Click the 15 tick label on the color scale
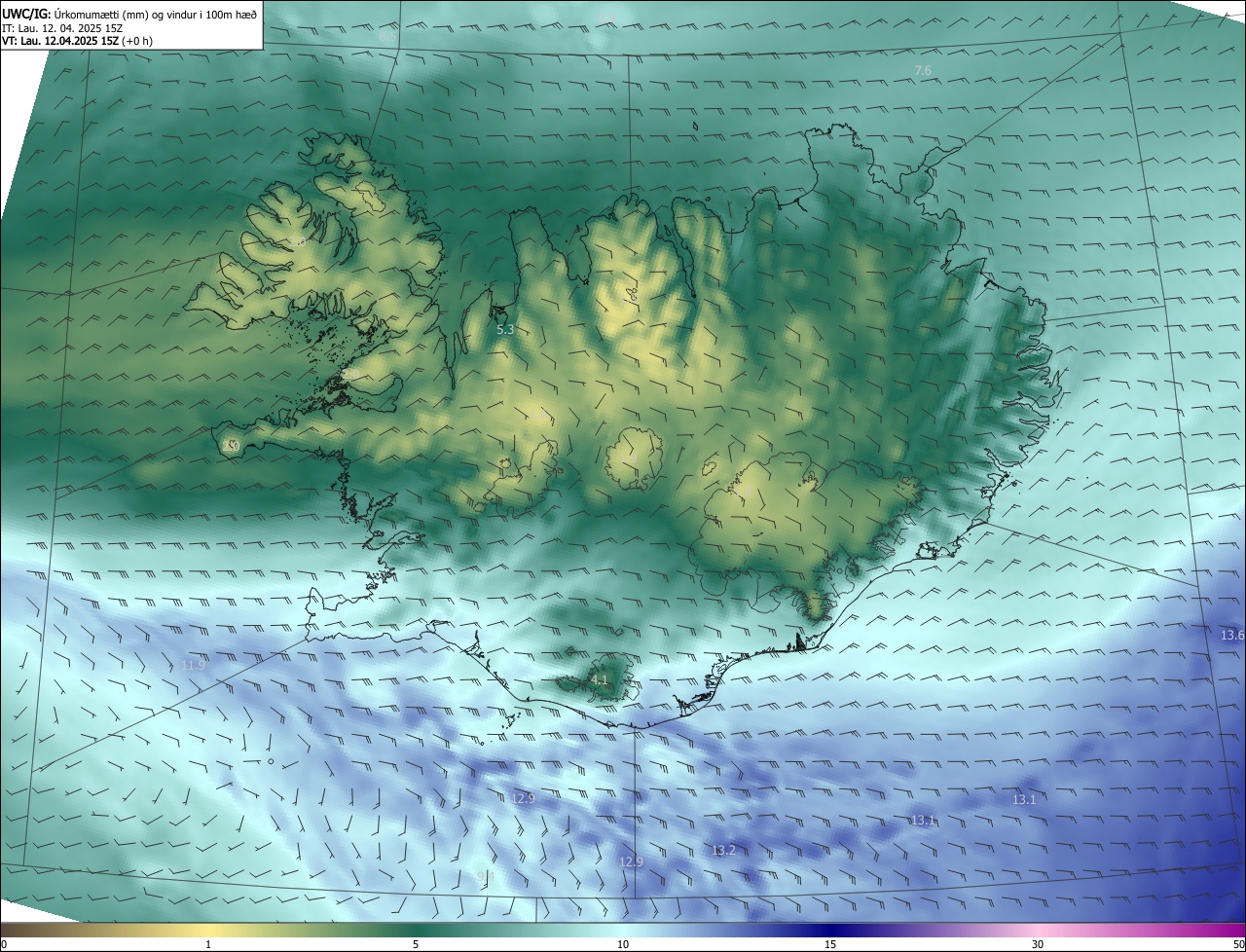The width and height of the screenshot is (1246, 952). tap(830, 944)
